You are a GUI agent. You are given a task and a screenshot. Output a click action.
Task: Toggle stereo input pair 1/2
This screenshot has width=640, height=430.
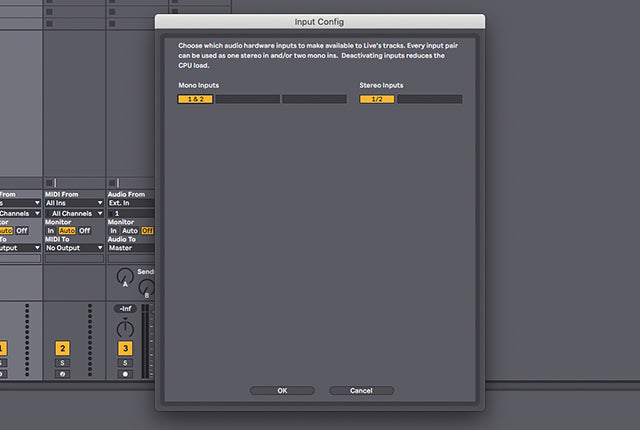(x=377, y=99)
